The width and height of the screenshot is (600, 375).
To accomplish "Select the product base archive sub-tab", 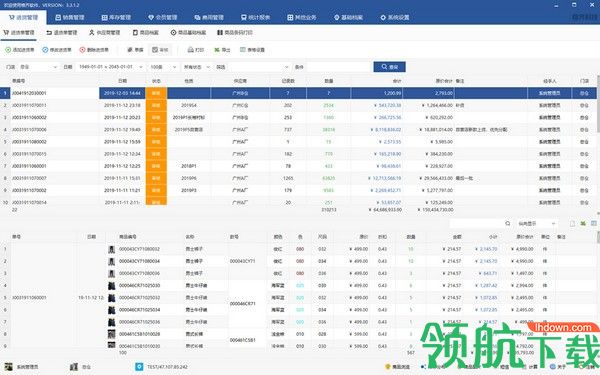I will 188,33.
